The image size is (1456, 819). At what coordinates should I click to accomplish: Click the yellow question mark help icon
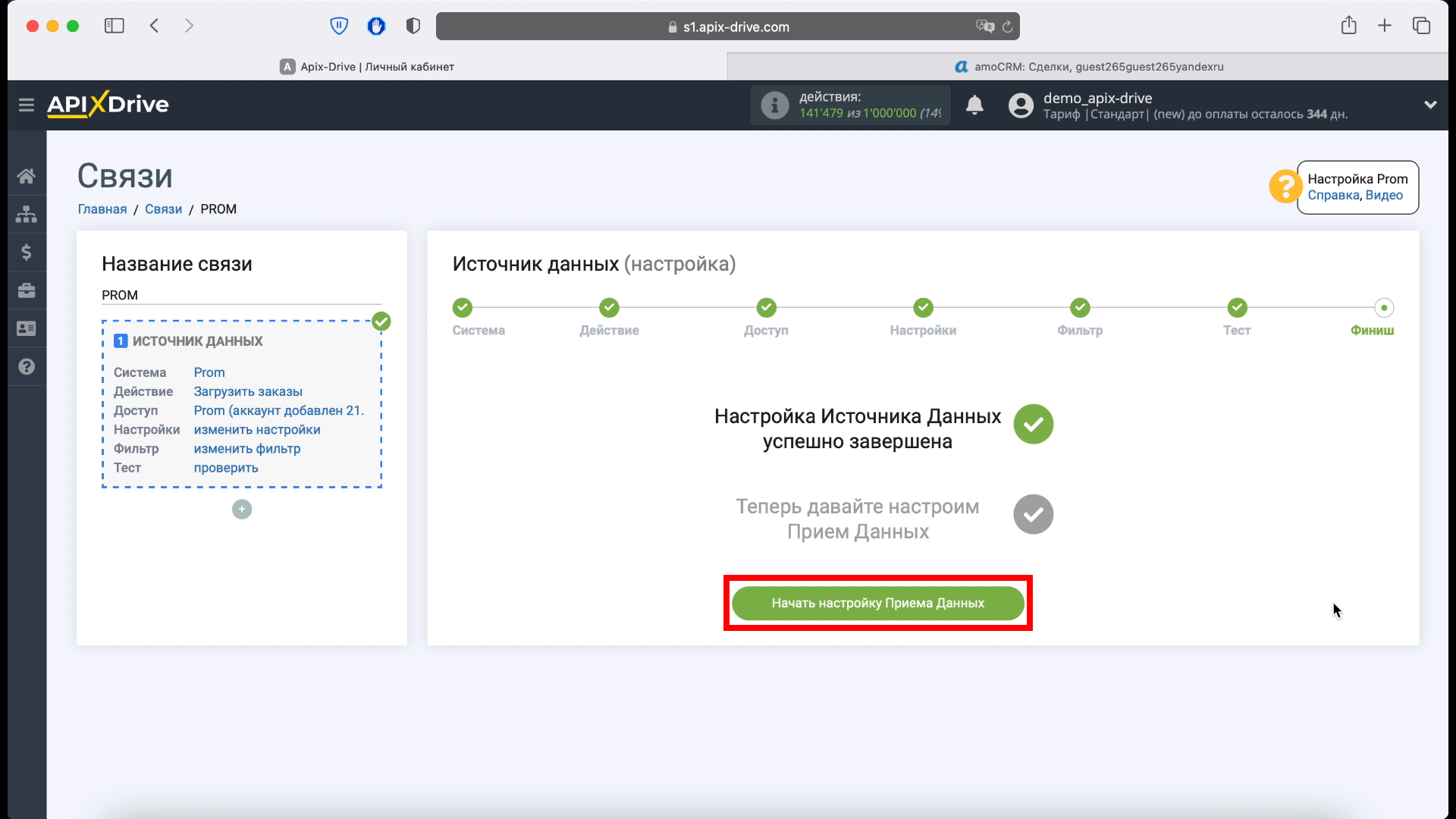click(x=1285, y=187)
